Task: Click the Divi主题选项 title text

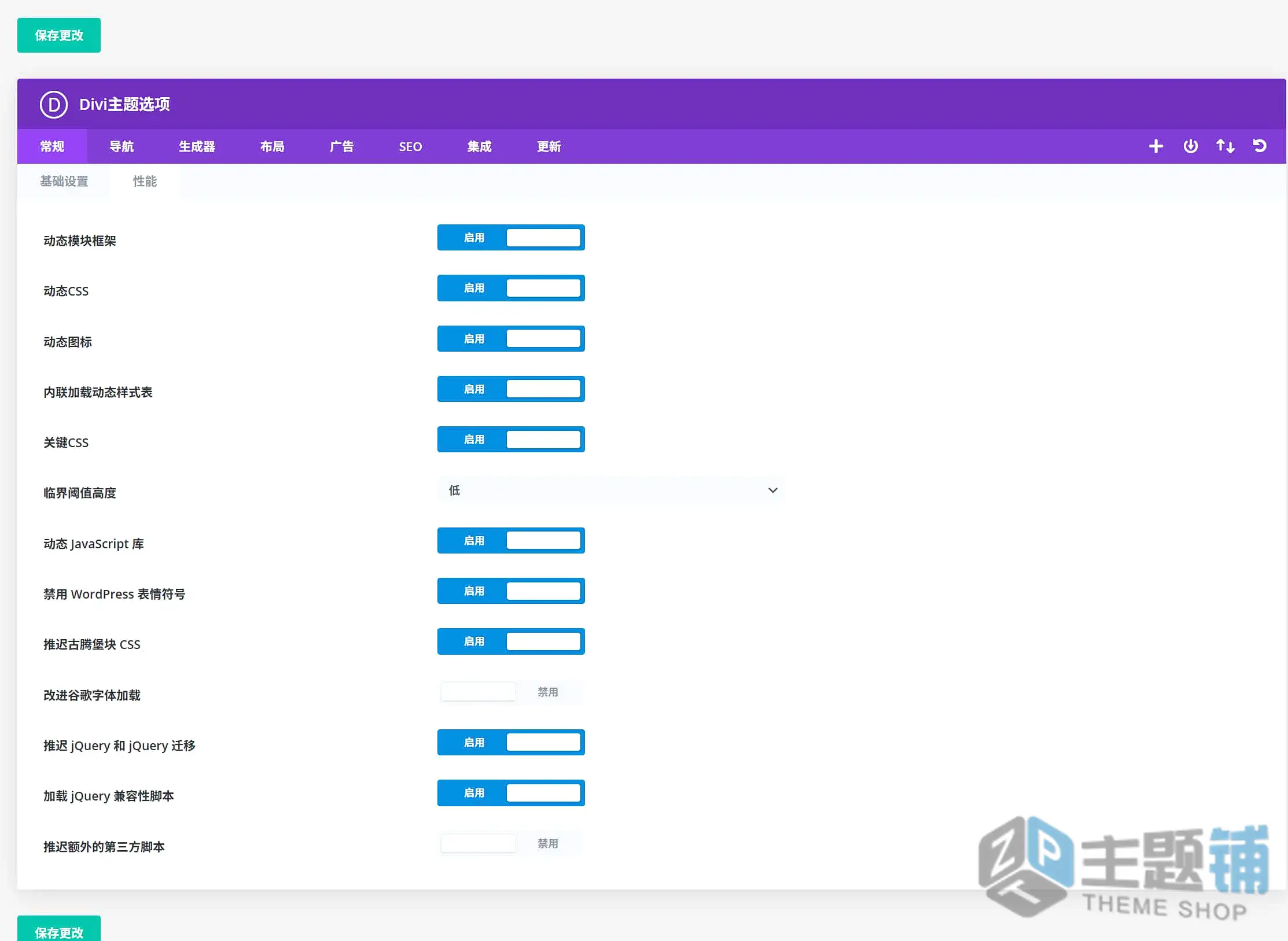Action: [x=124, y=105]
